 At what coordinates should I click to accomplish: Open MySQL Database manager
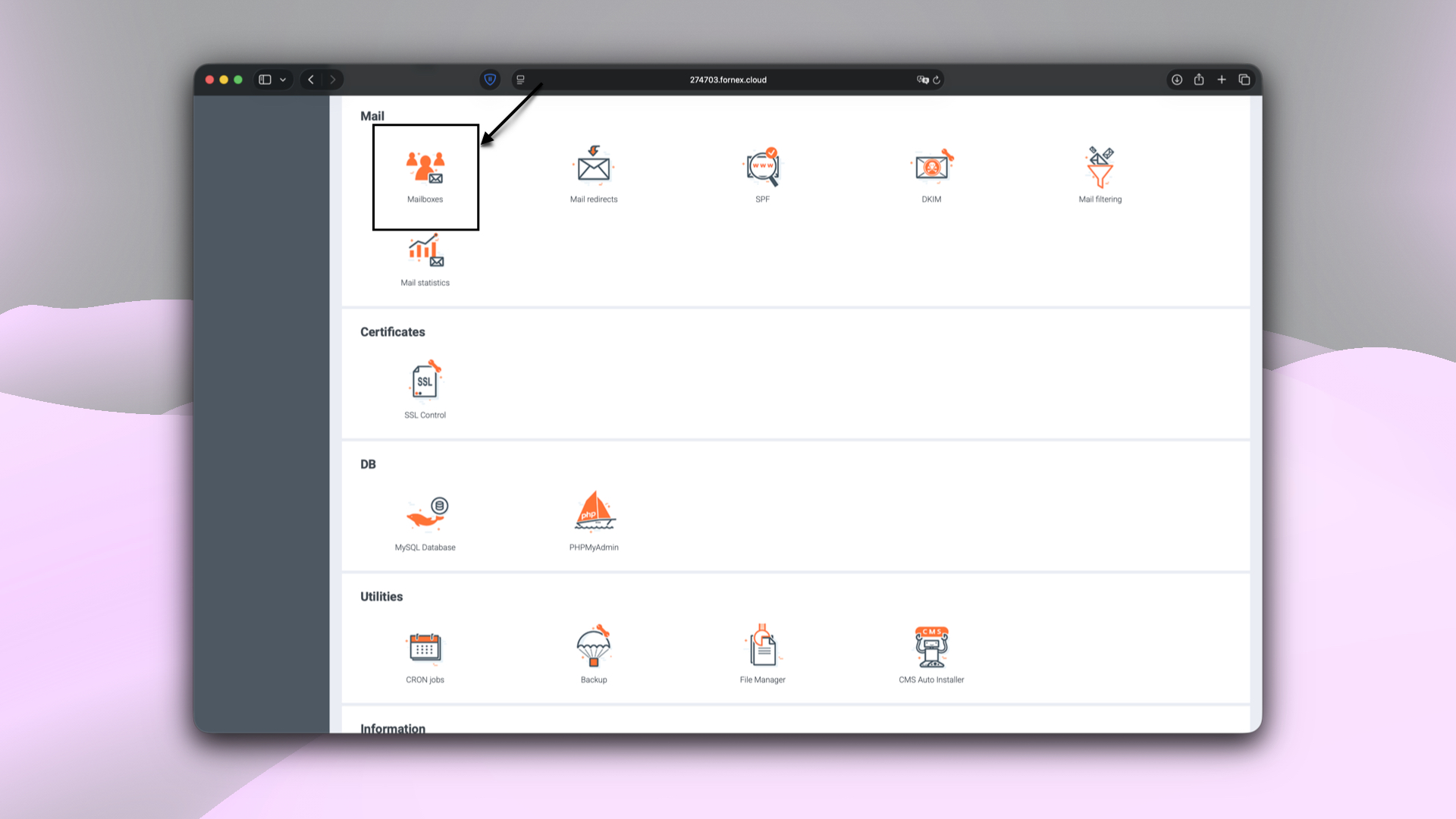[x=425, y=520]
